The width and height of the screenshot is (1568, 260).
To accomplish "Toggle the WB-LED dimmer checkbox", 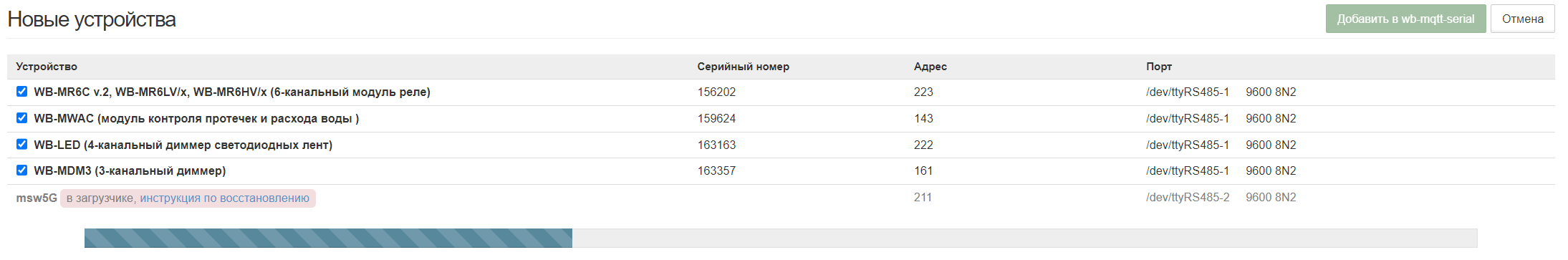I will pyautogui.click(x=21, y=144).
